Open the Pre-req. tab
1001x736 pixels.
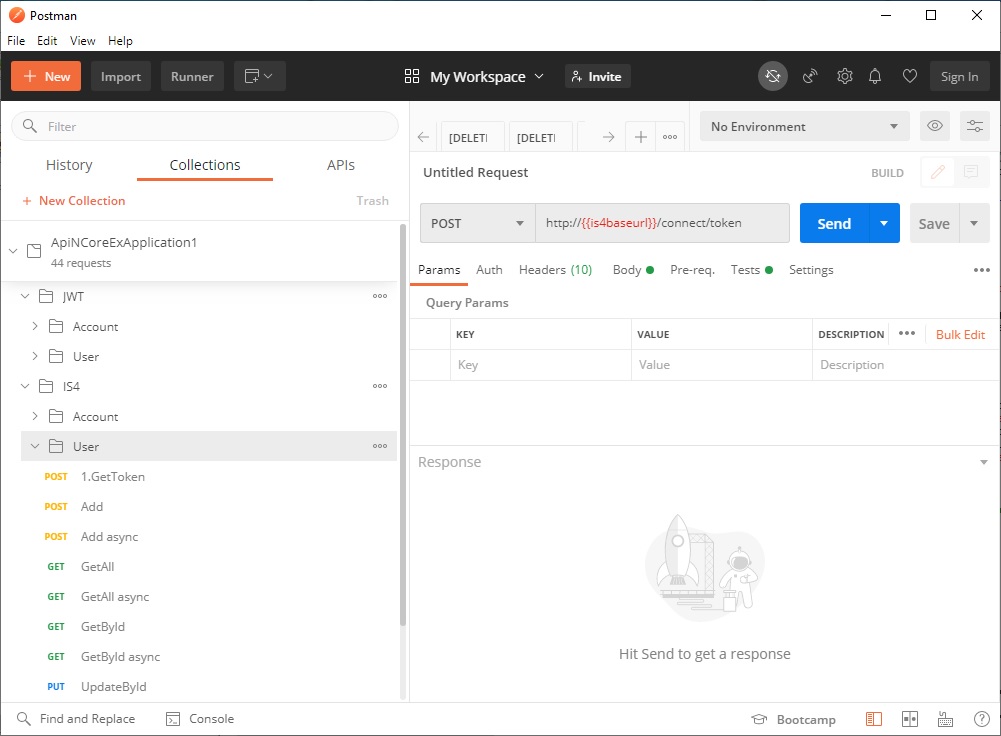pos(692,270)
